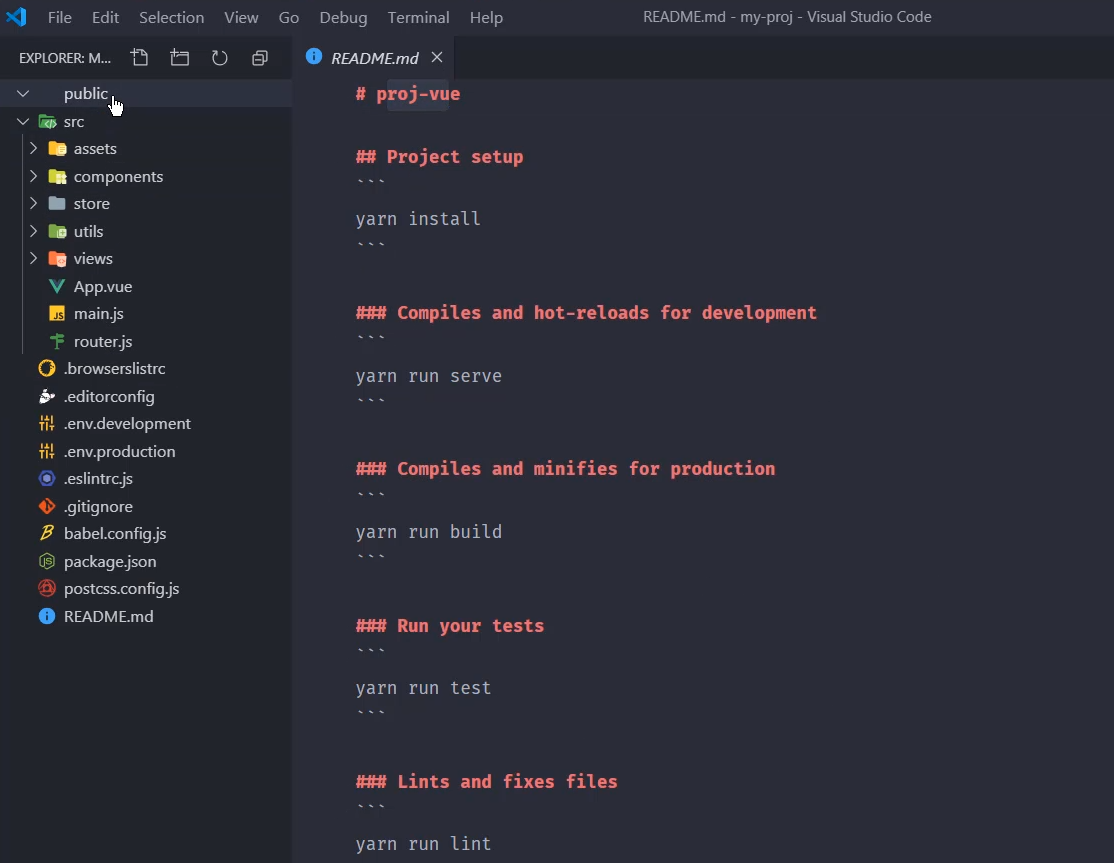Click the Node icon beside package.json
The height and width of the screenshot is (863, 1114).
[x=47, y=561]
